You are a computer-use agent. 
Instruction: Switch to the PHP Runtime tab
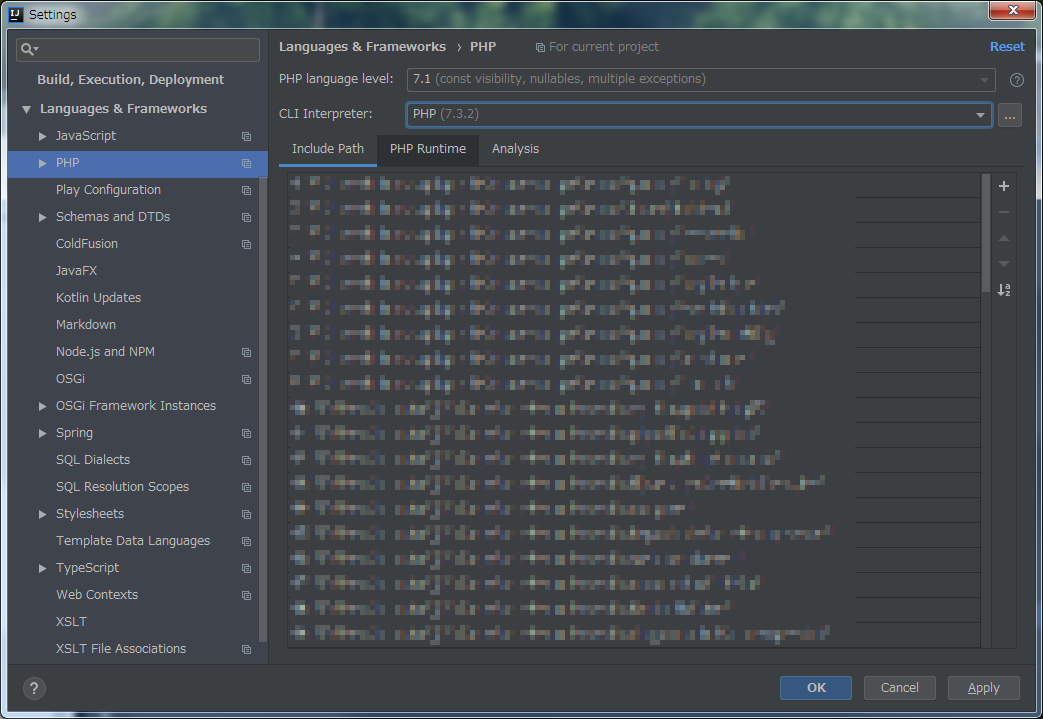[428, 149]
